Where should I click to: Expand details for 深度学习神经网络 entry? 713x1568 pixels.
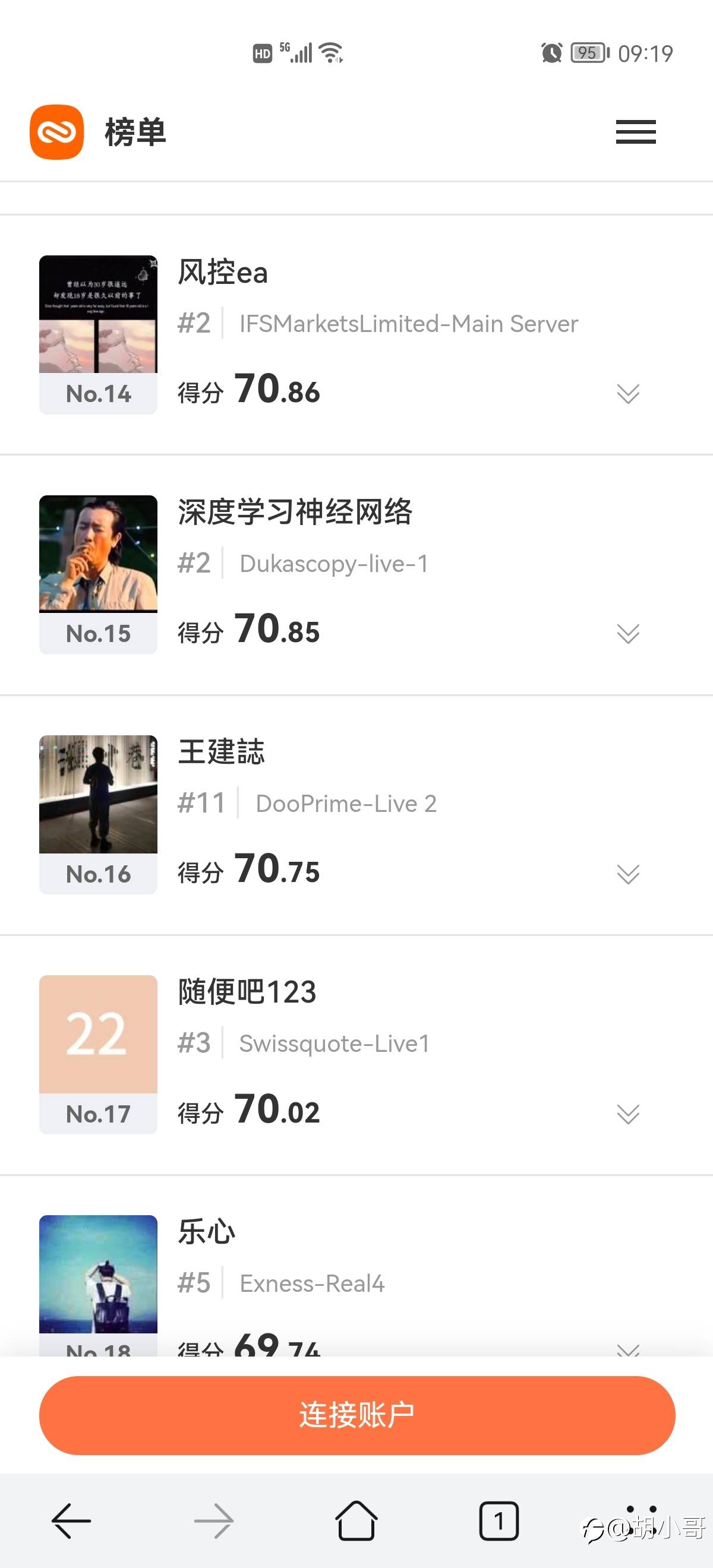(x=628, y=634)
